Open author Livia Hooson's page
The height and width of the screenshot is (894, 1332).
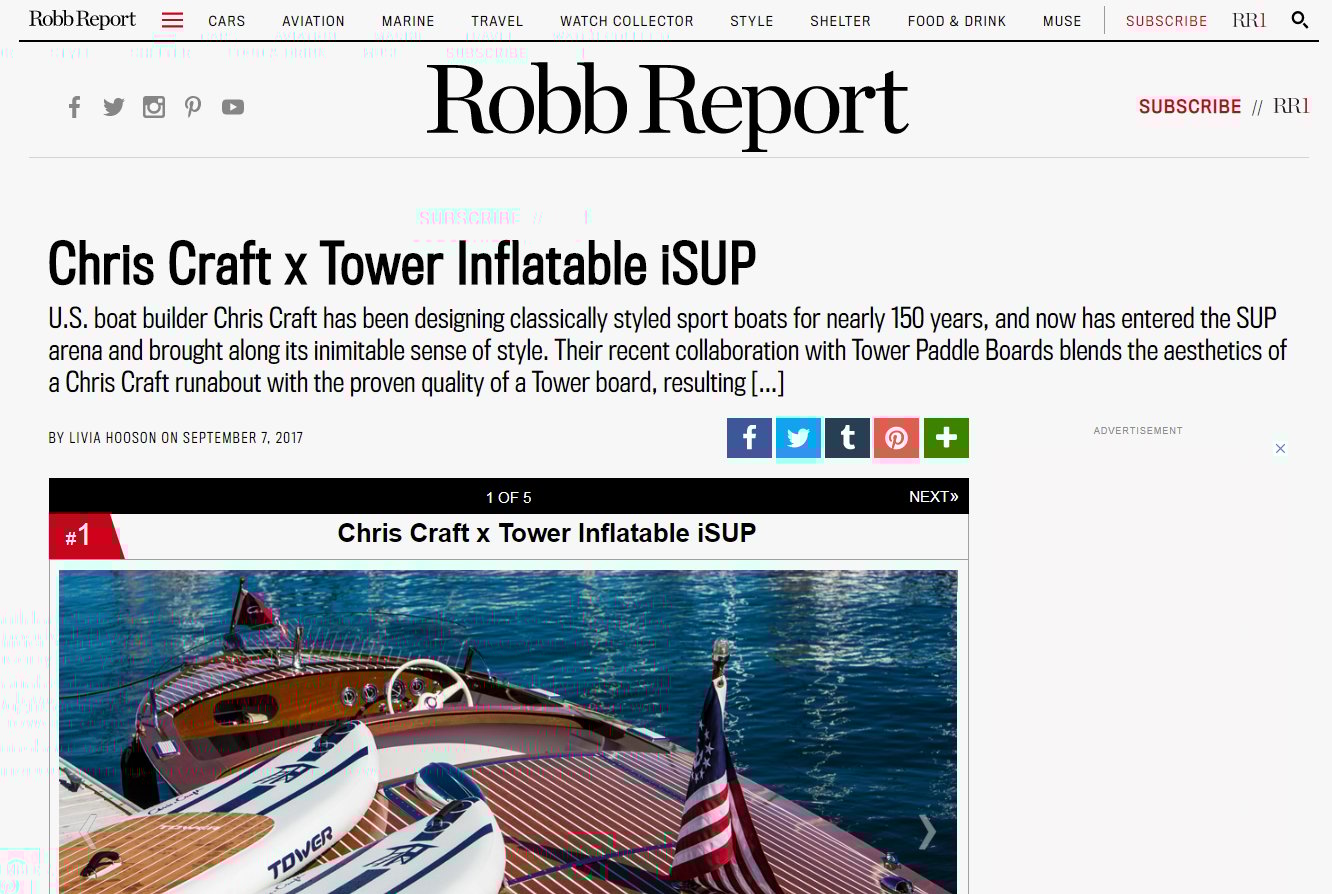point(111,438)
